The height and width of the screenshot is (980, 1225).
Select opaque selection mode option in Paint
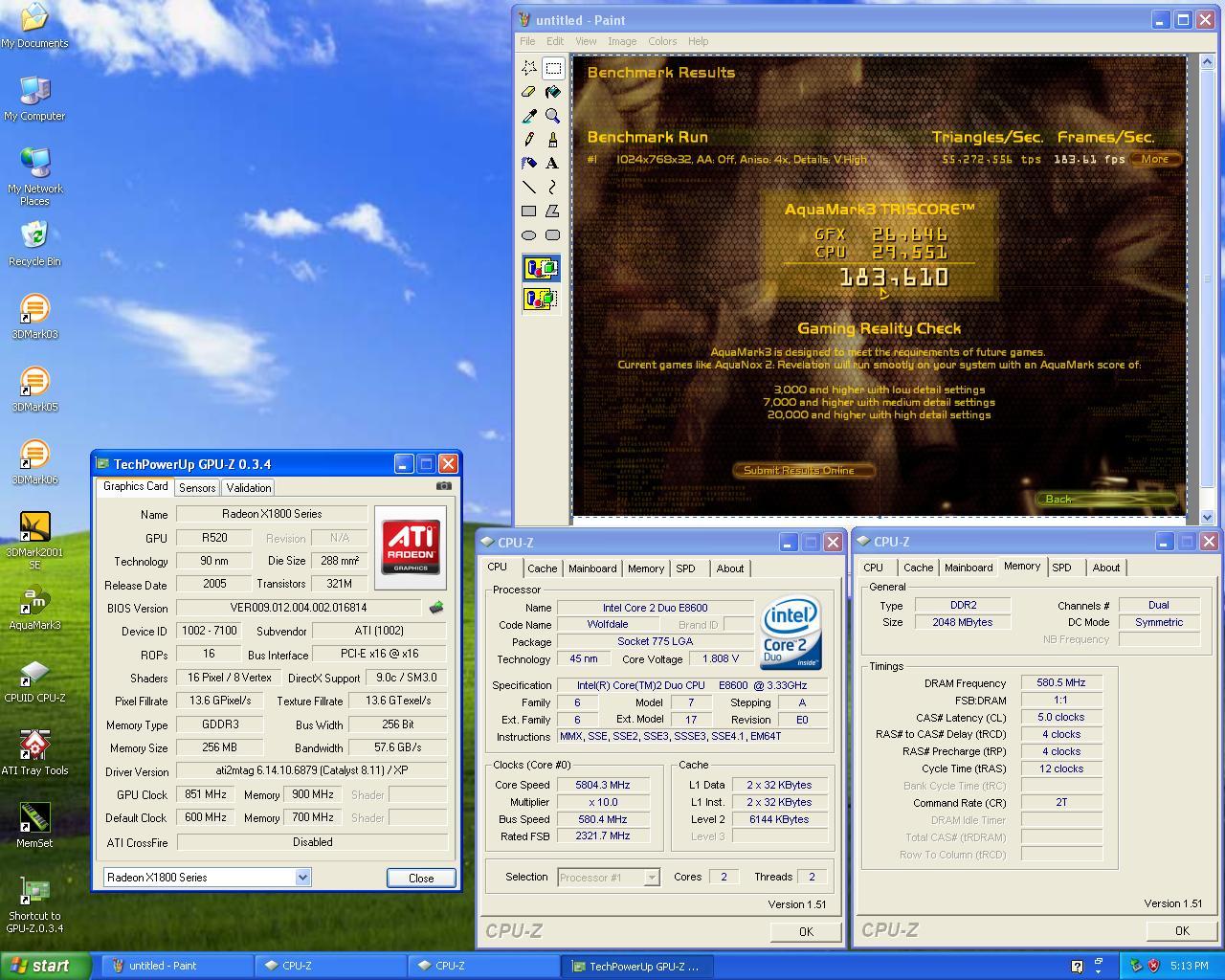coord(541,269)
